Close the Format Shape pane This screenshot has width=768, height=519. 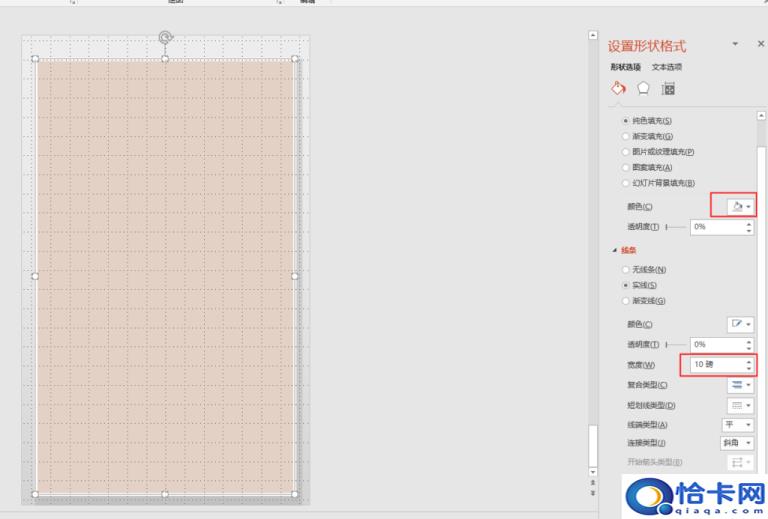click(x=761, y=44)
